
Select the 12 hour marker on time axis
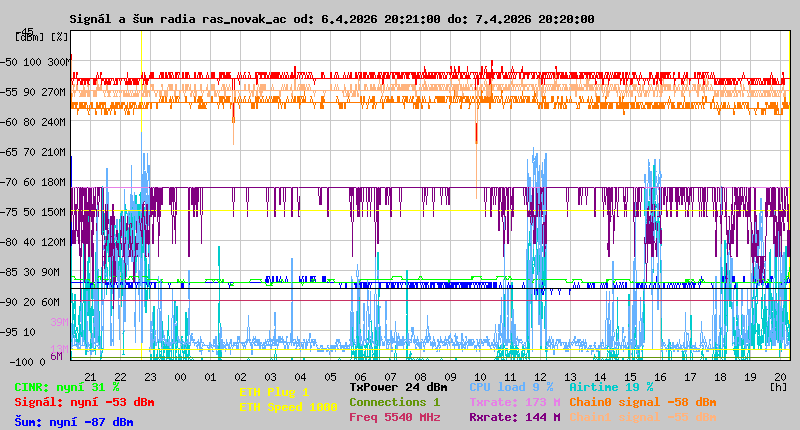[541, 377]
